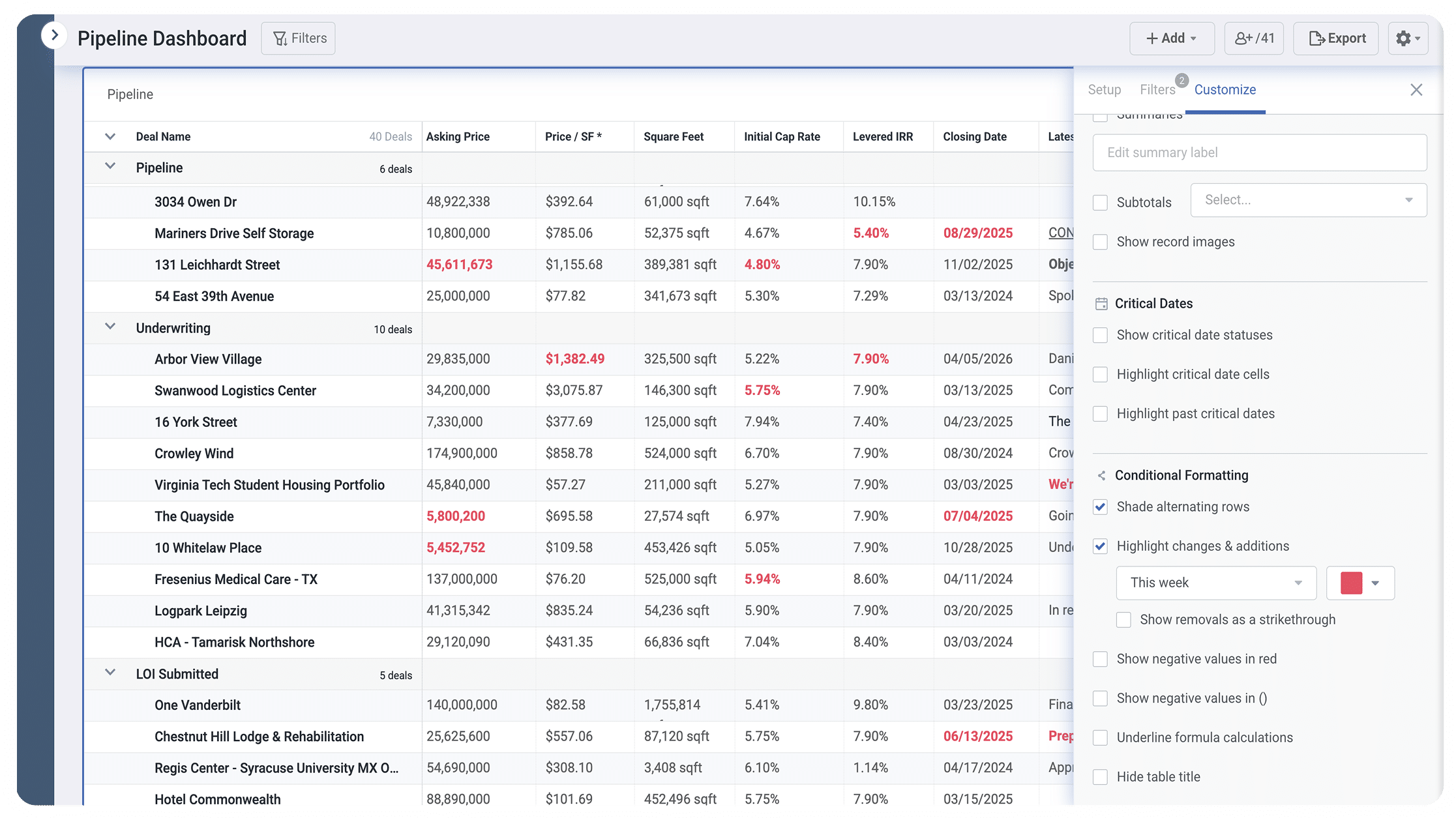This screenshot has width=1456, height=818.
Task: Click the Pipeline table title
Action: click(130, 95)
